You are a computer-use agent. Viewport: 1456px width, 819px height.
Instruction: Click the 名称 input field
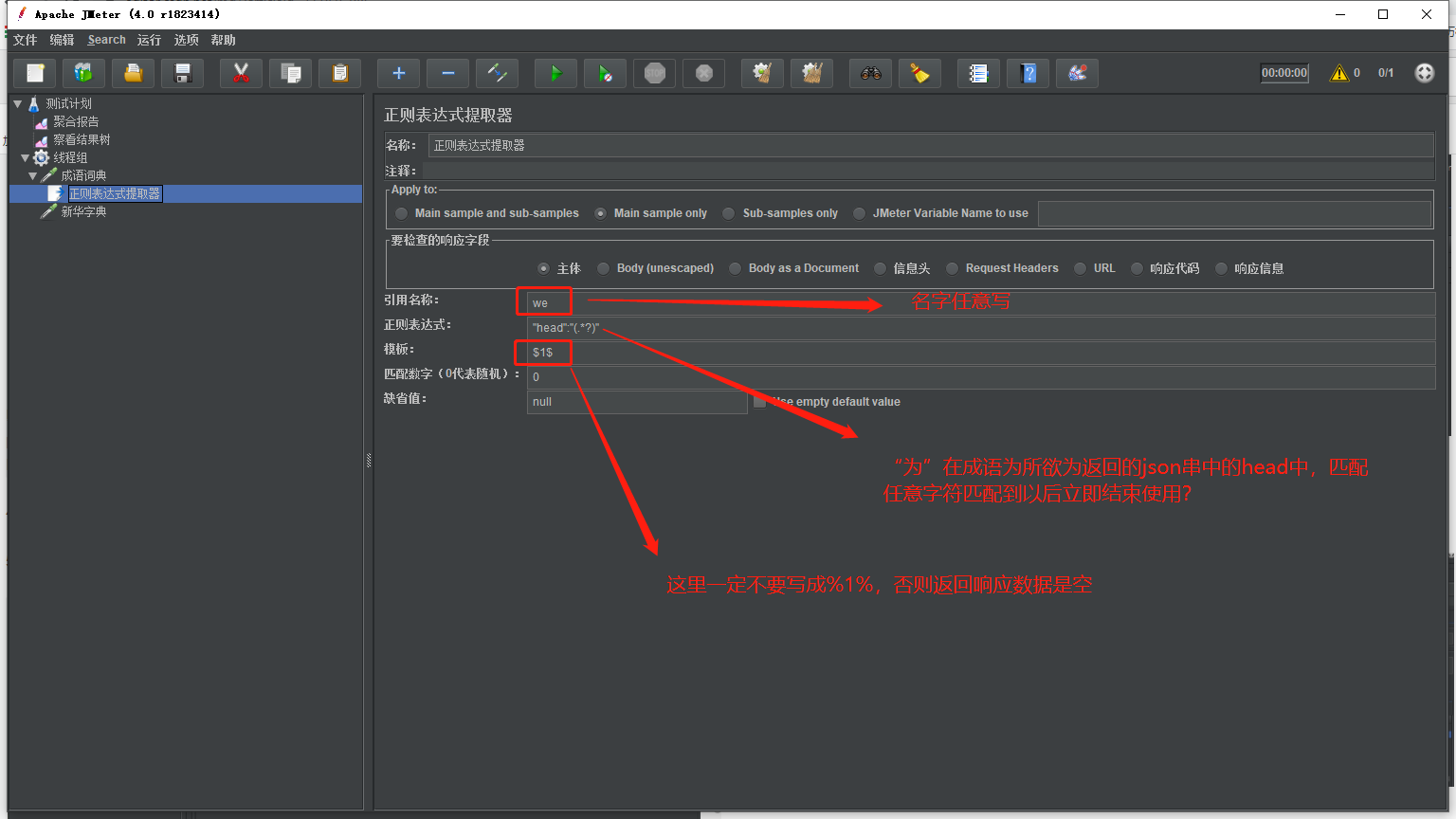click(931, 145)
